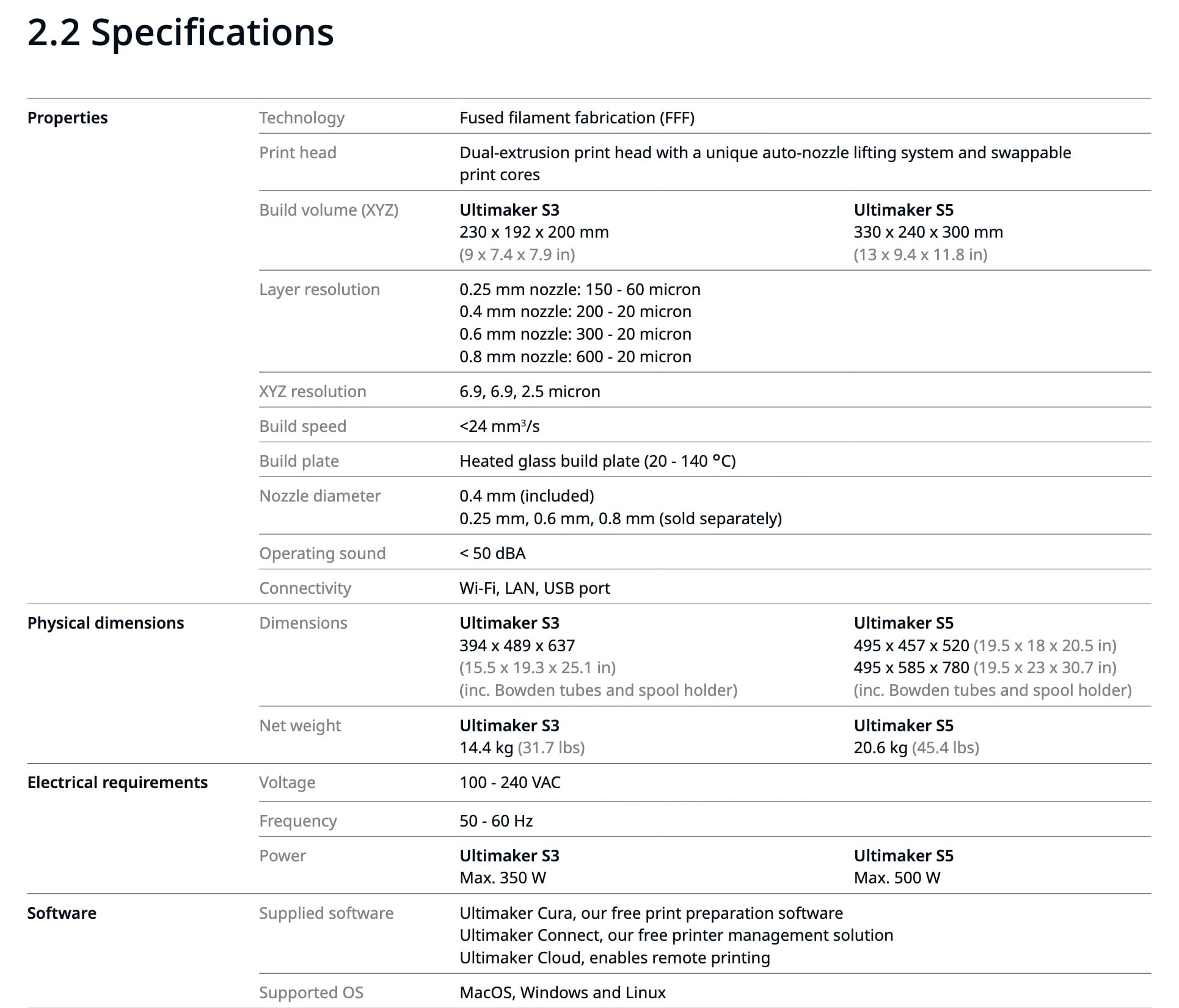Click the Wi-Fi, LAN, USB port text
Viewport: 1179px width, 1008px height.
tap(535, 588)
